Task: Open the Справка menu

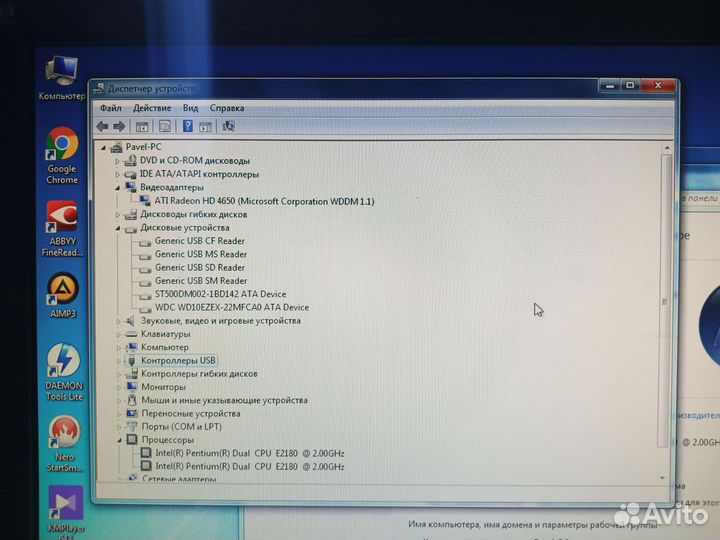Action: pos(227,108)
